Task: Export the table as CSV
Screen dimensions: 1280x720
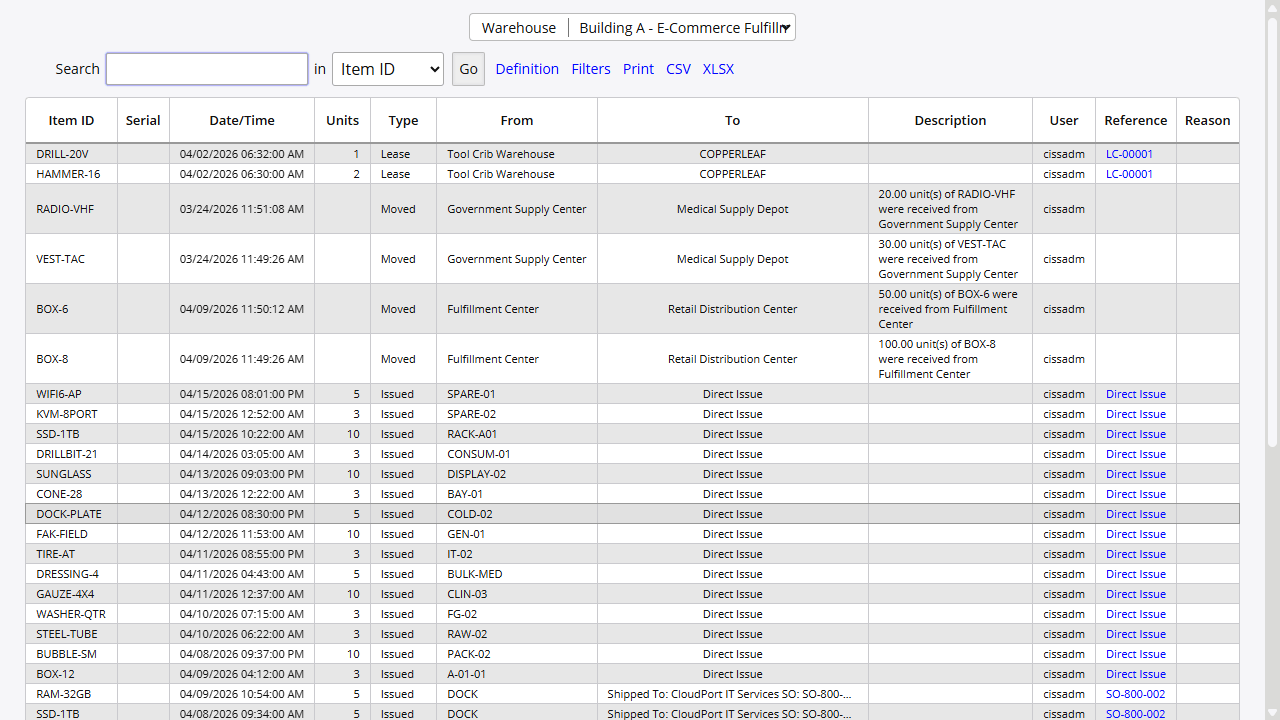Action: pos(678,69)
